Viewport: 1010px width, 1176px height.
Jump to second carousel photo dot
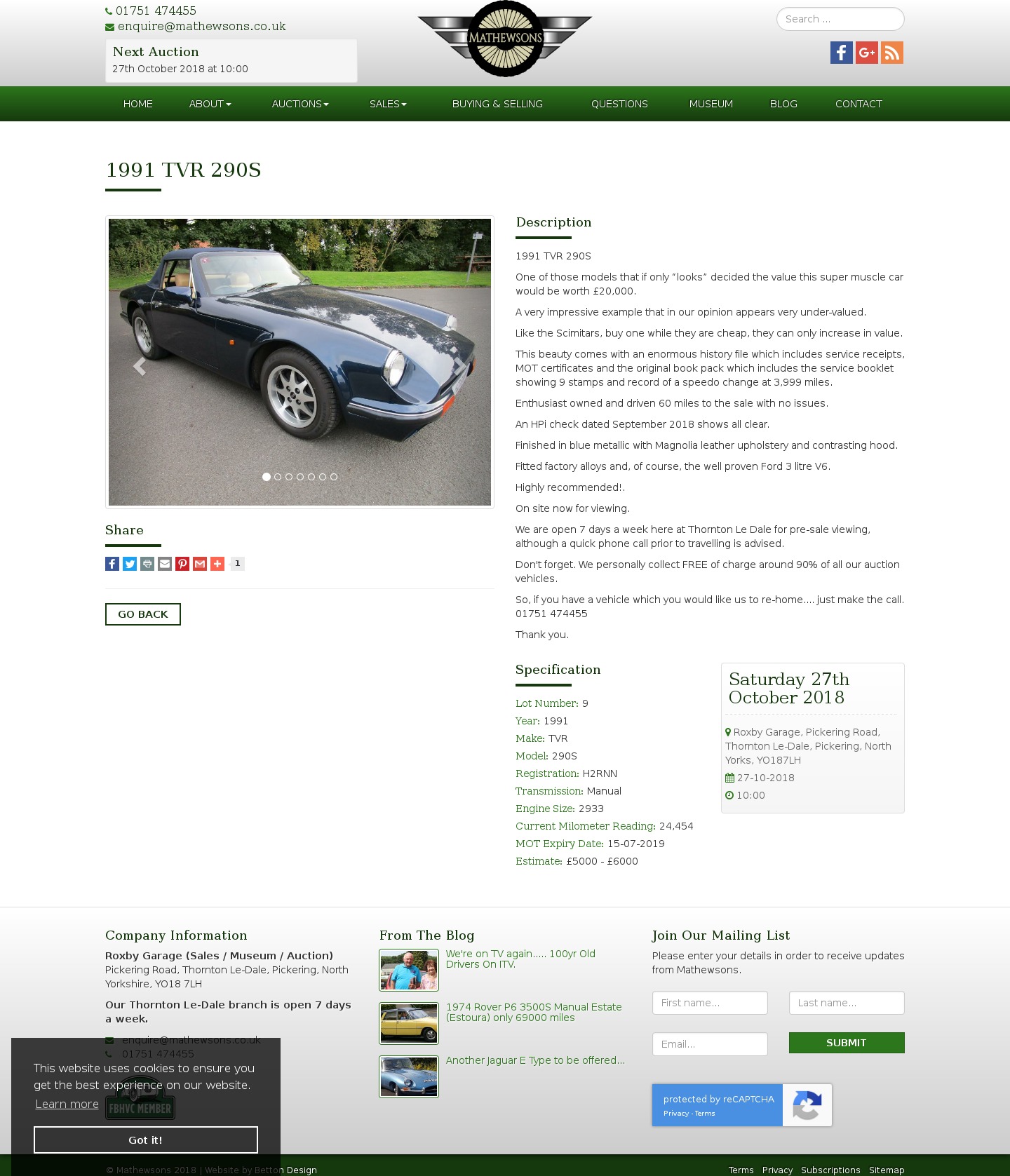[278, 477]
